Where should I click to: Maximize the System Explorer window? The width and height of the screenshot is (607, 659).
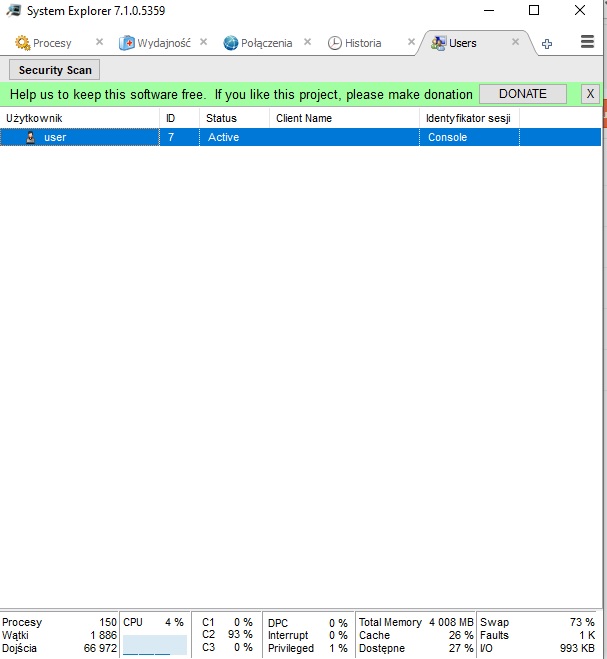point(534,10)
